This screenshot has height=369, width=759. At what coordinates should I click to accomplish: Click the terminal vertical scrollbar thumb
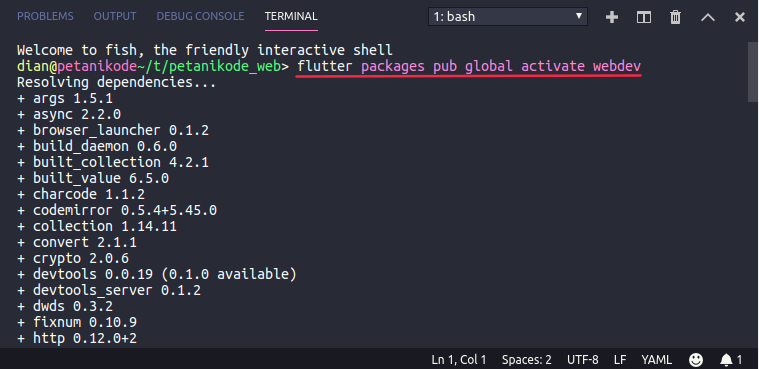pyautogui.click(x=753, y=72)
